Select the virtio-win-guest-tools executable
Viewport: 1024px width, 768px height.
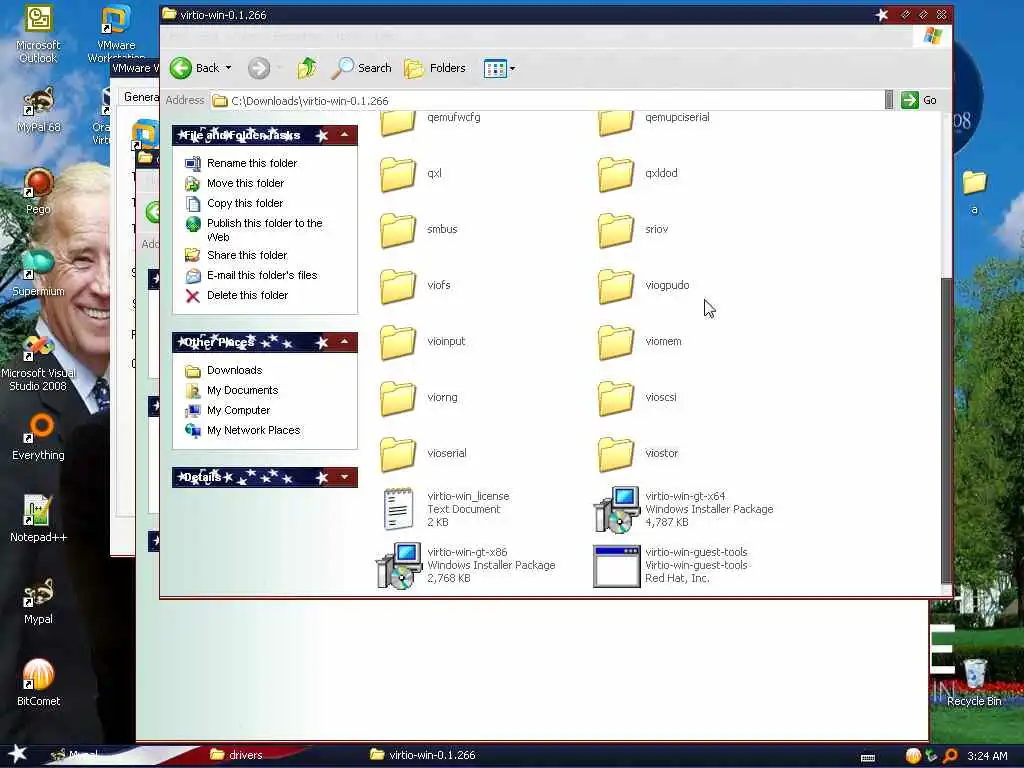(671, 565)
